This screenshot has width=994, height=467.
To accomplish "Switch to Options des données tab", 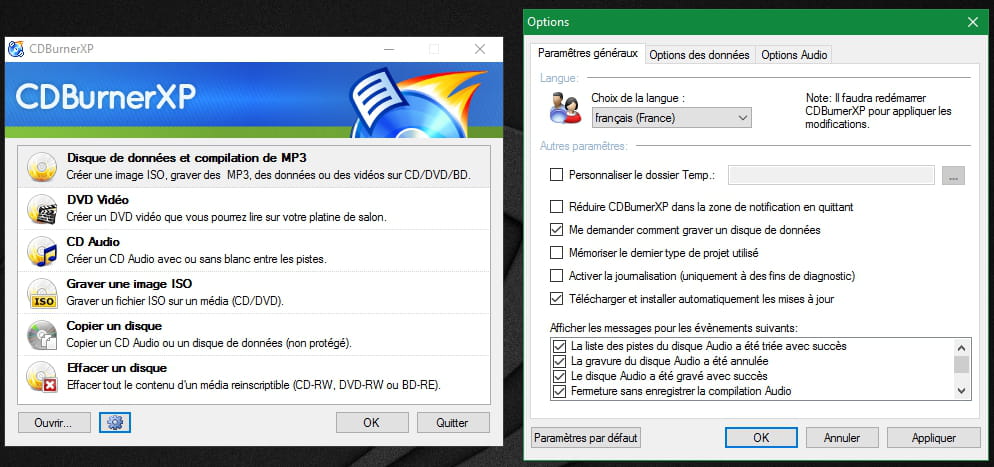I will click(699, 55).
